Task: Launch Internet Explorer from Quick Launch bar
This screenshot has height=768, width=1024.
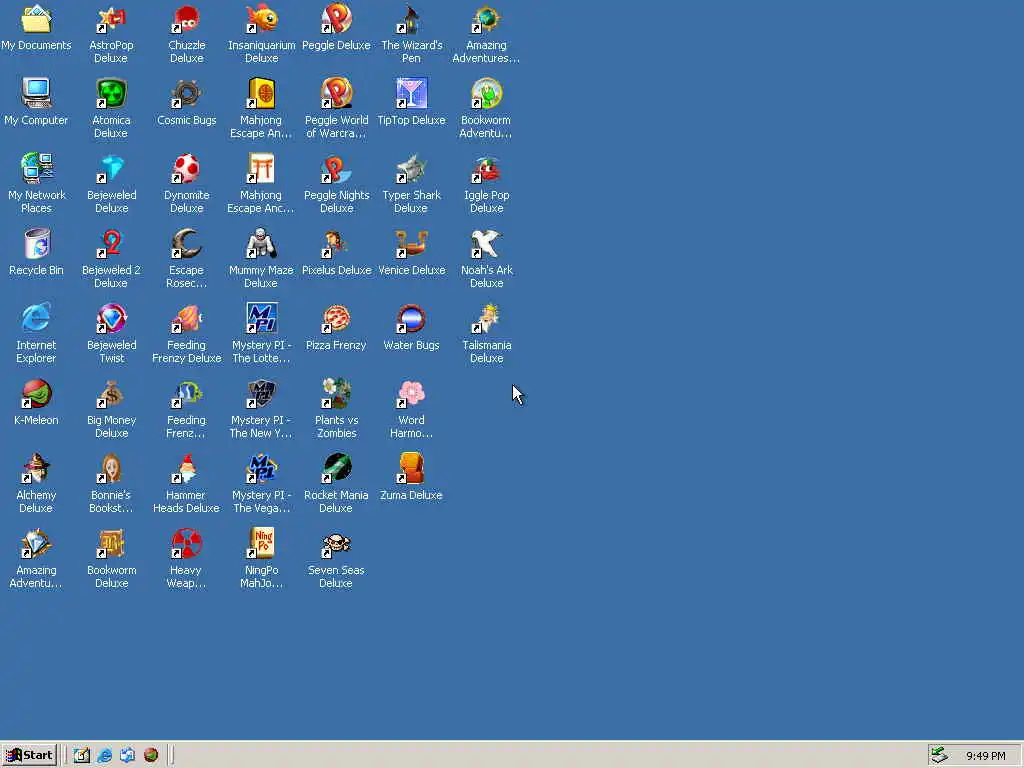Action: tap(104, 755)
